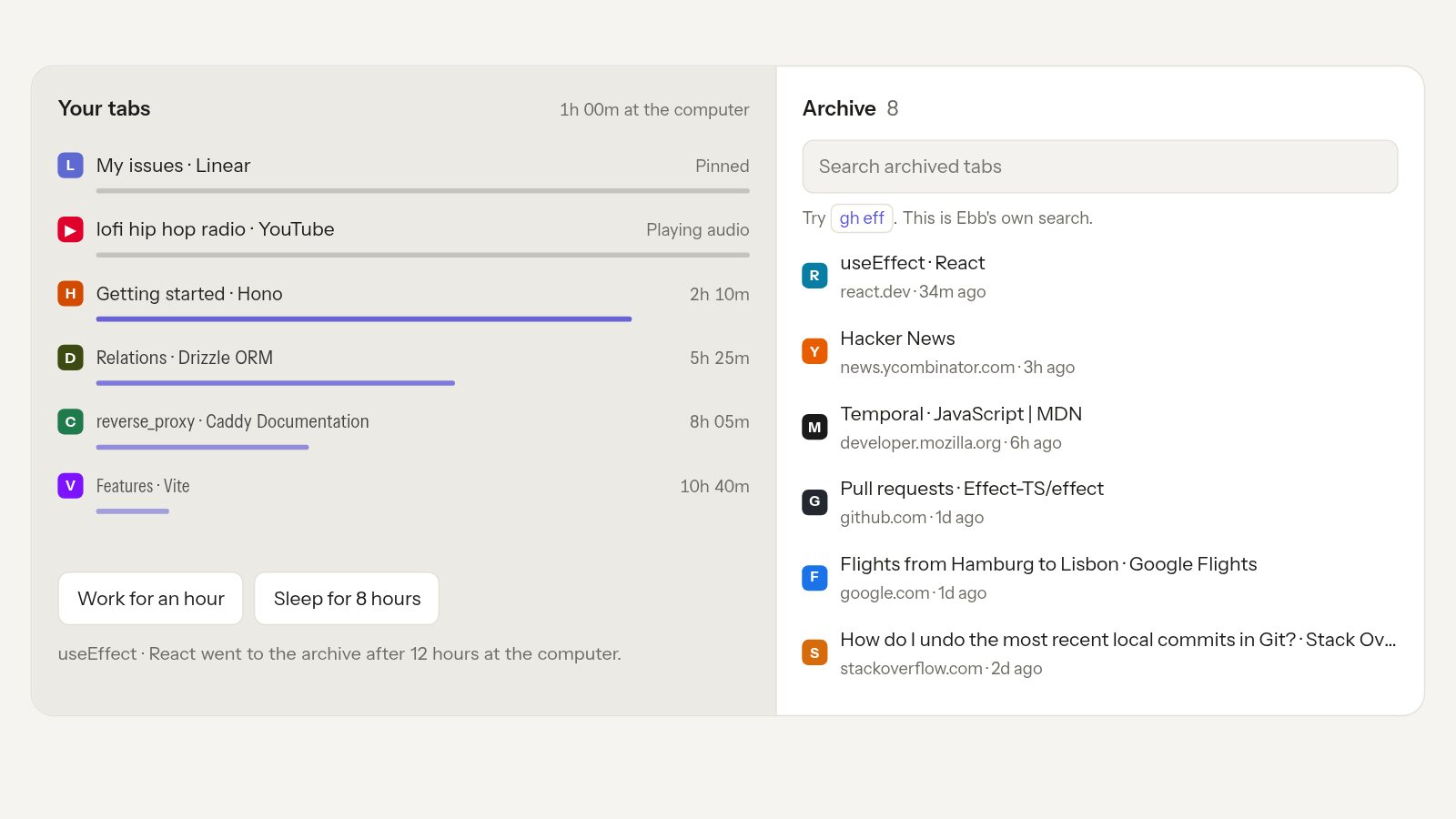The image size is (1456, 819).
Task: Click the Sleep for 8 hours button
Action: pos(347,599)
